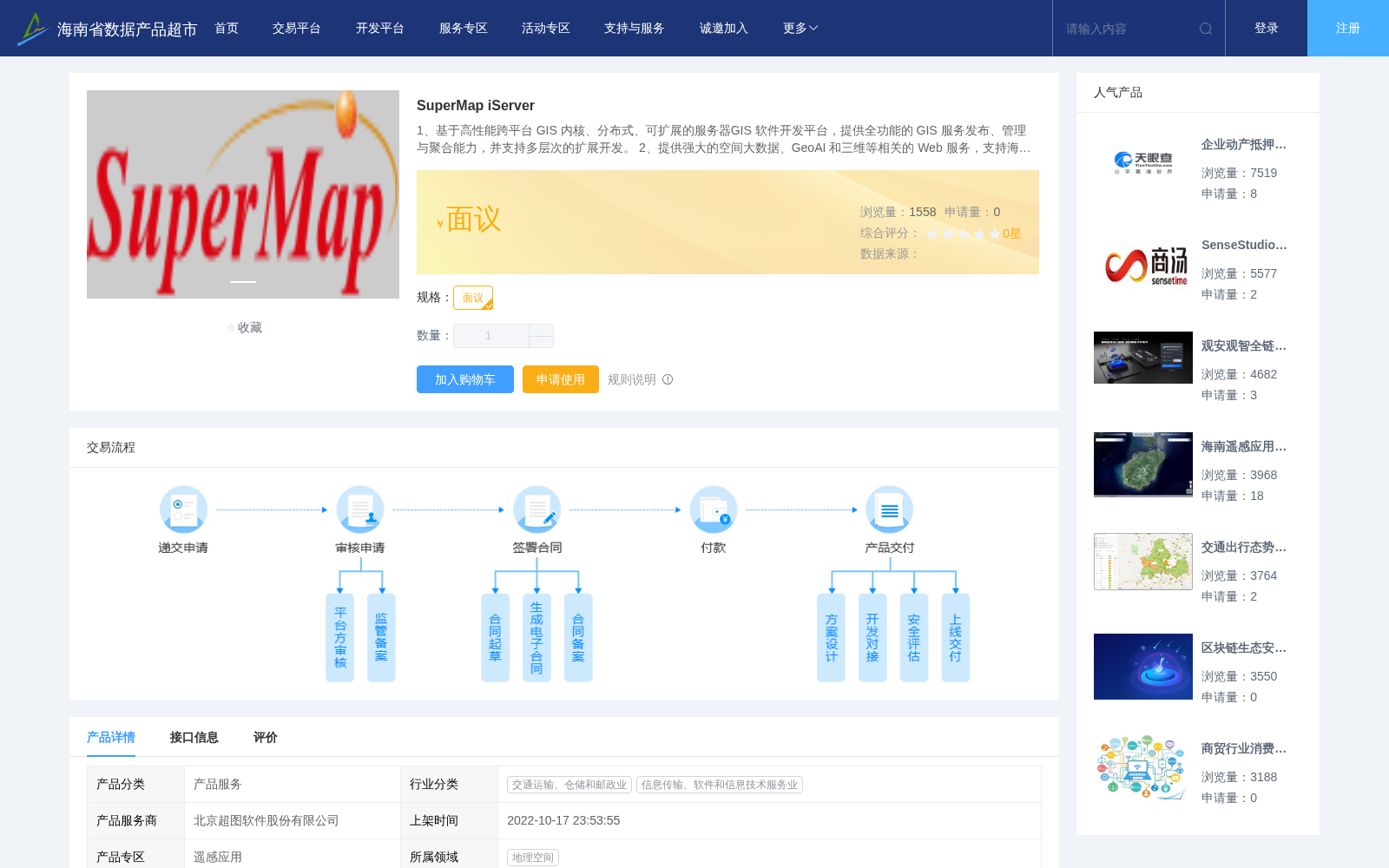Open the 天眼查 product thumbnail

1143,163
